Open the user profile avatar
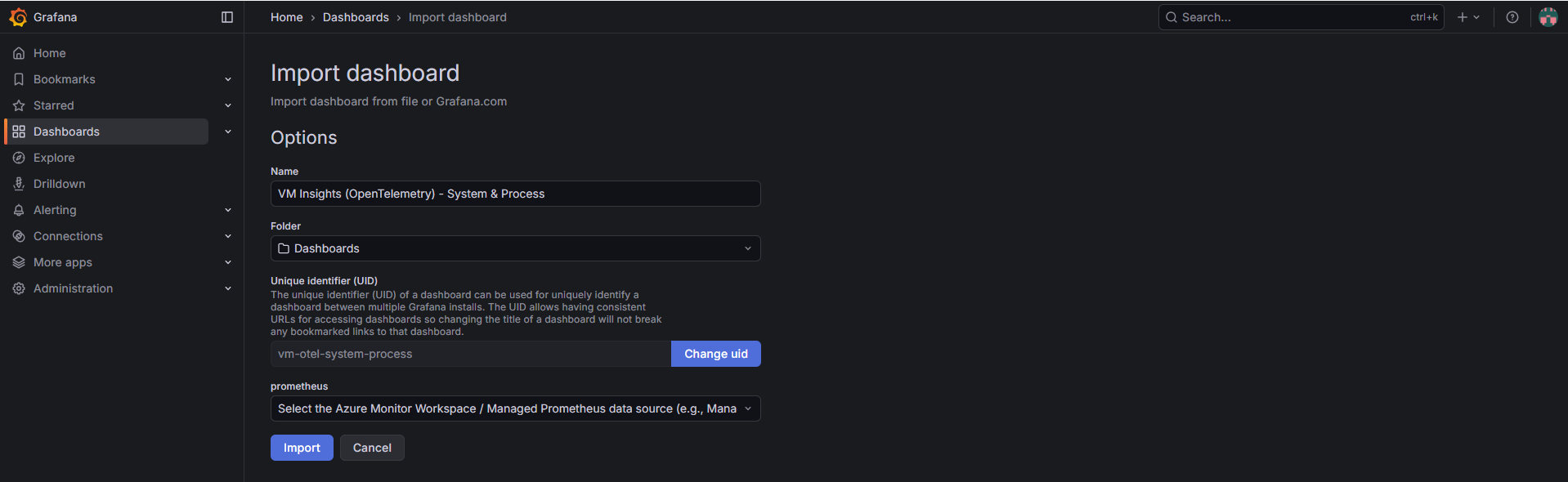Screen dimensions: 1568x482 click(x=1548, y=17)
